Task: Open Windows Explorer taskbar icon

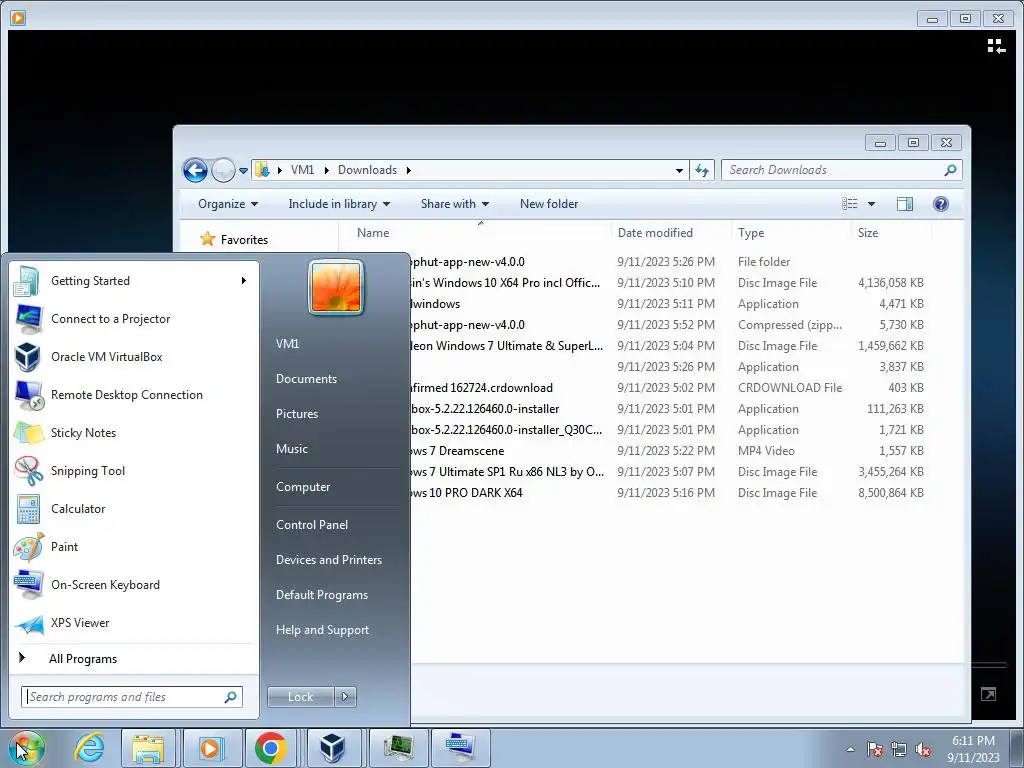Action: pyautogui.click(x=148, y=748)
